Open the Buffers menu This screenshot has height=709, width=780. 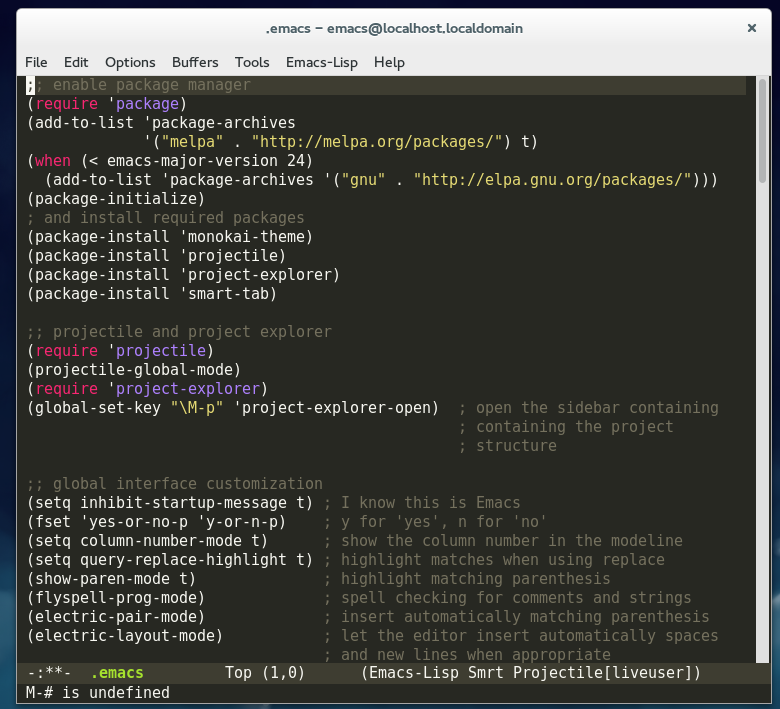[195, 62]
